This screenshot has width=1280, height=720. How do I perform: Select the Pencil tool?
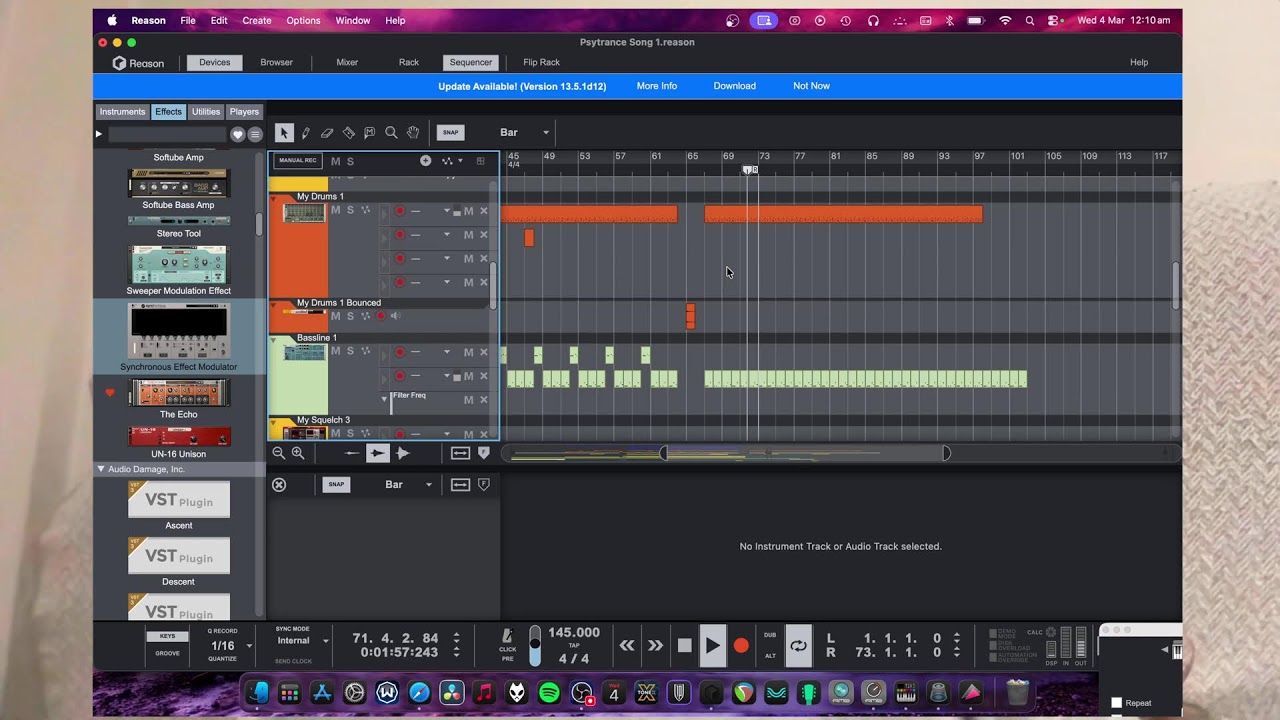(306, 133)
